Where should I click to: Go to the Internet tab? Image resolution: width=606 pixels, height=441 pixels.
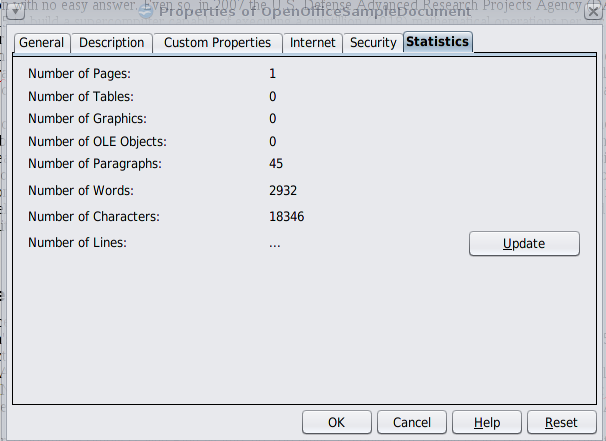312,43
